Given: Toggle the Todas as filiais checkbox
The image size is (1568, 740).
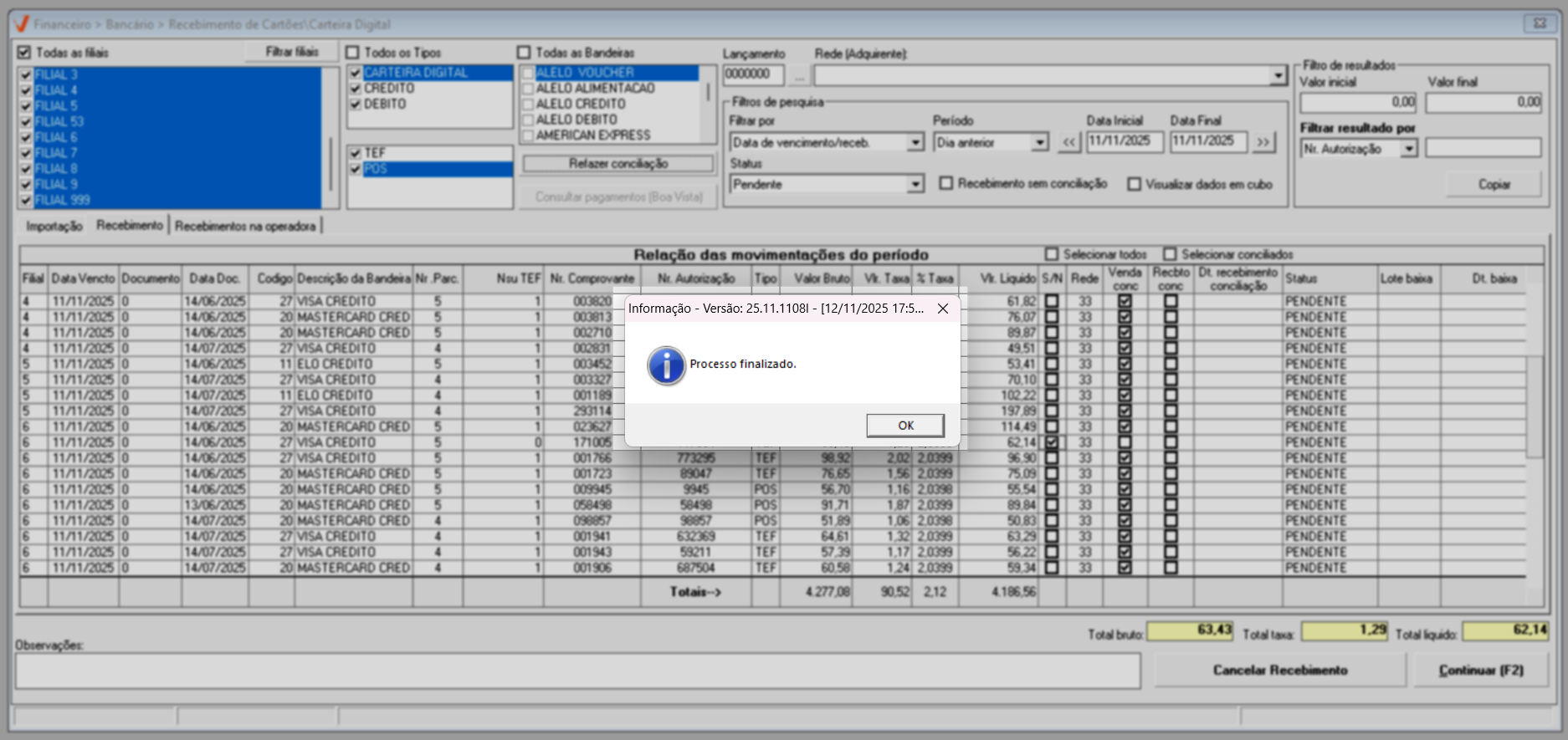Looking at the screenshot, I should (x=24, y=53).
